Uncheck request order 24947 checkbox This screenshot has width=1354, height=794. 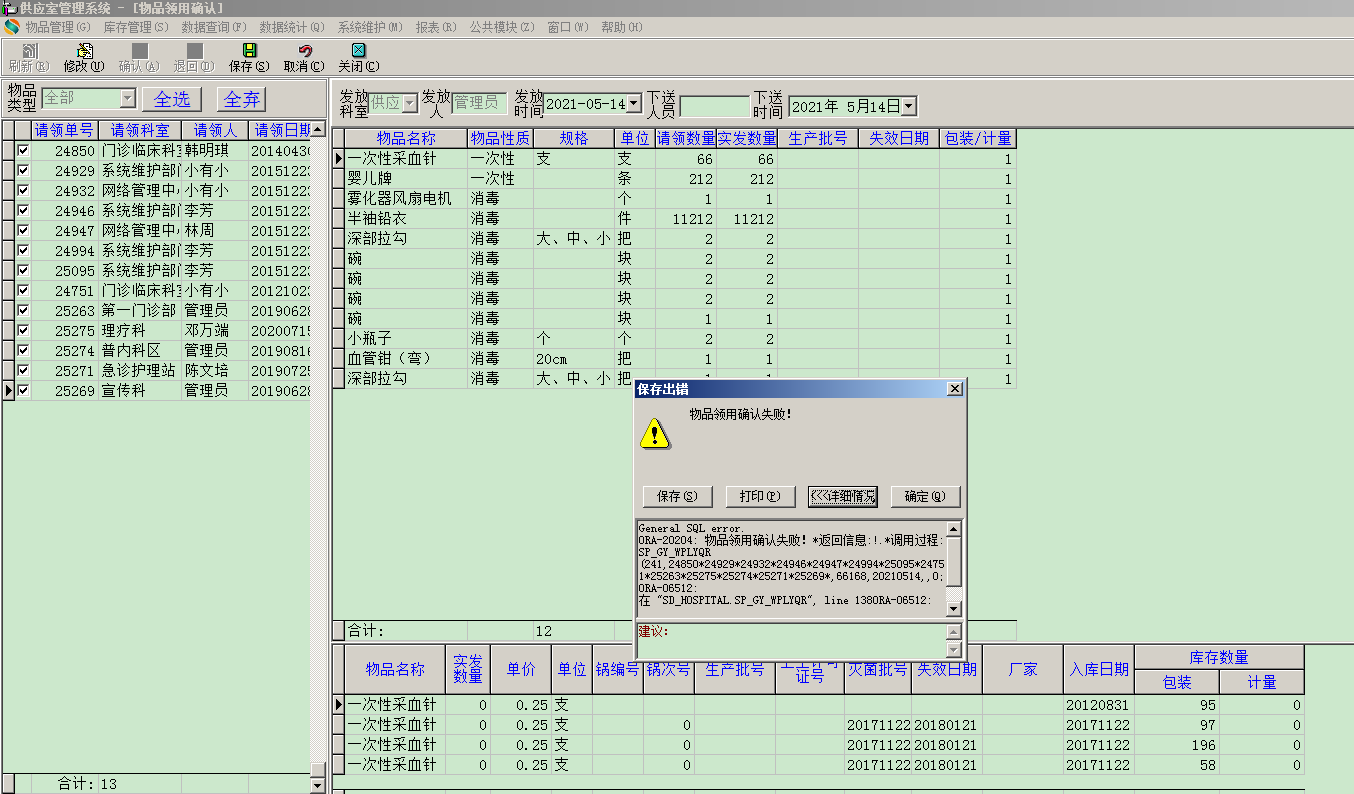23,230
